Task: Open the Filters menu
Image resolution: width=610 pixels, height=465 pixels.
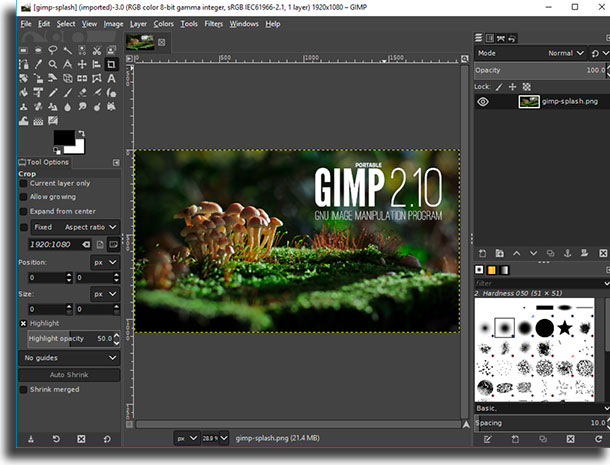Action: tap(214, 24)
